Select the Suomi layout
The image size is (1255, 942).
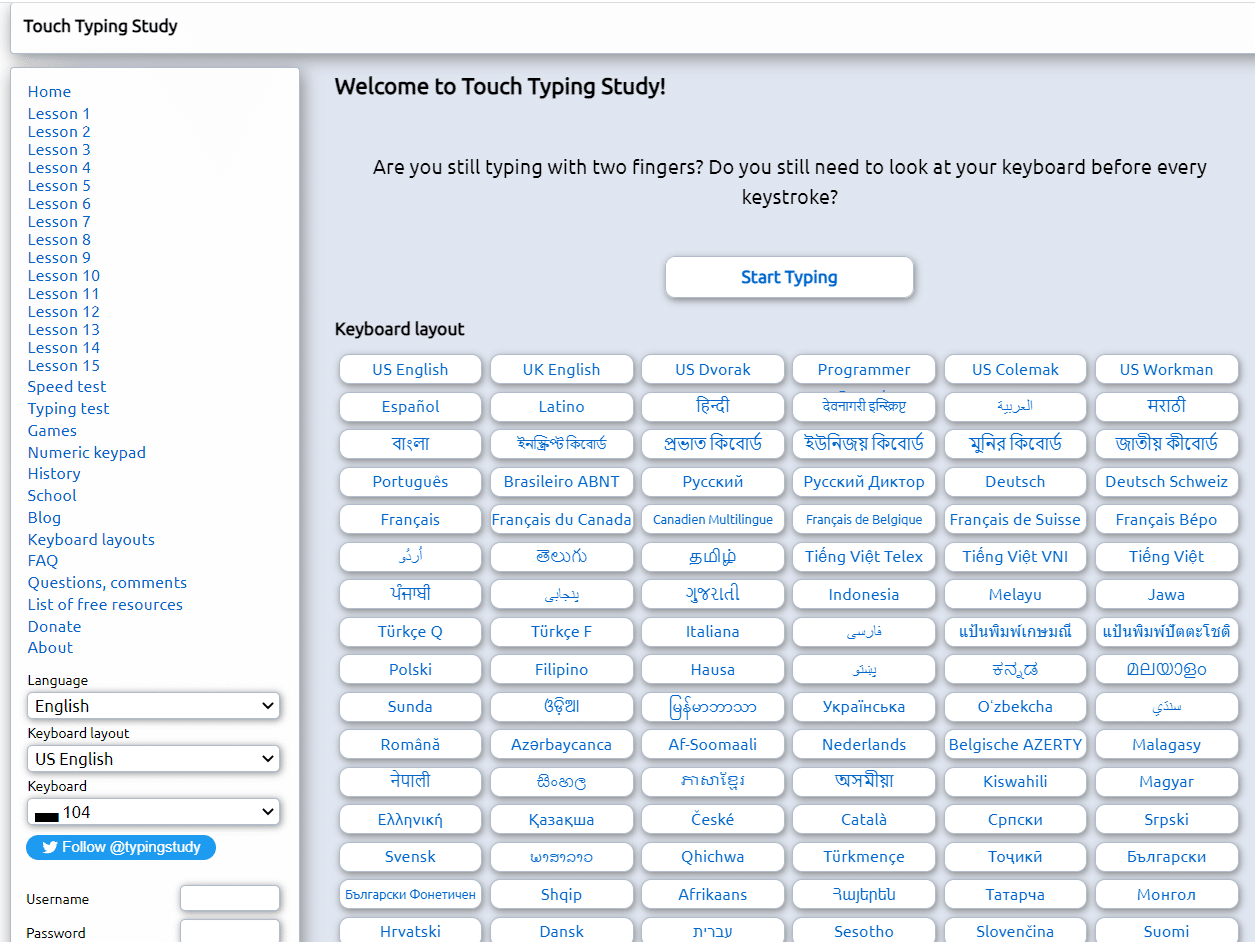coord(1166,931)
